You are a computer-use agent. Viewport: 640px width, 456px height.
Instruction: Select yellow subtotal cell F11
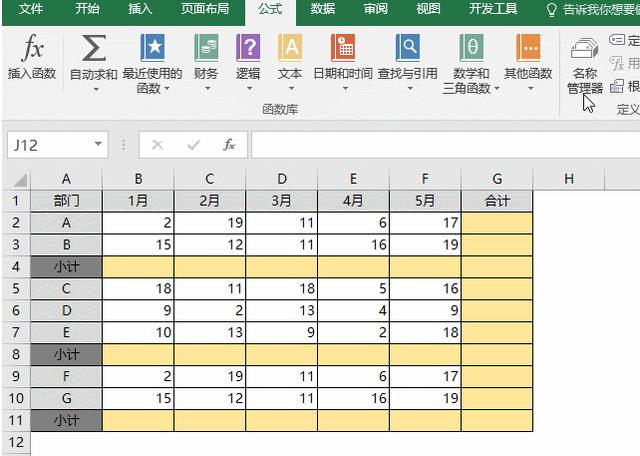425,420
